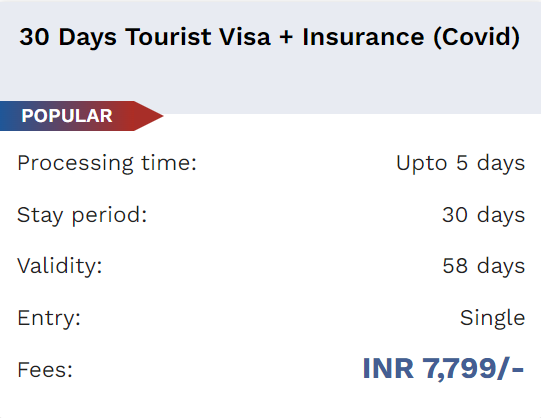The image size is (541, 418).
Task: Click the Processing time label
Action: [107, 163]
